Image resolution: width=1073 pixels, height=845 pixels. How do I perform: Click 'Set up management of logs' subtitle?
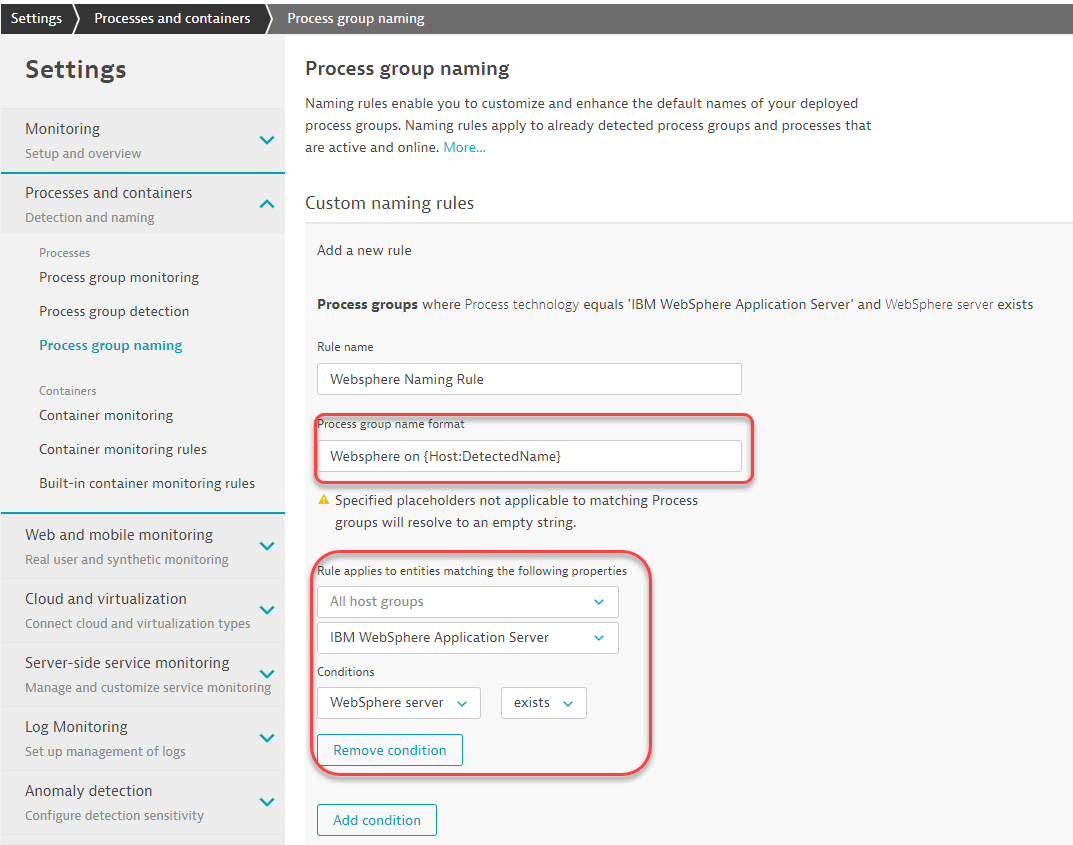(105, 751)
